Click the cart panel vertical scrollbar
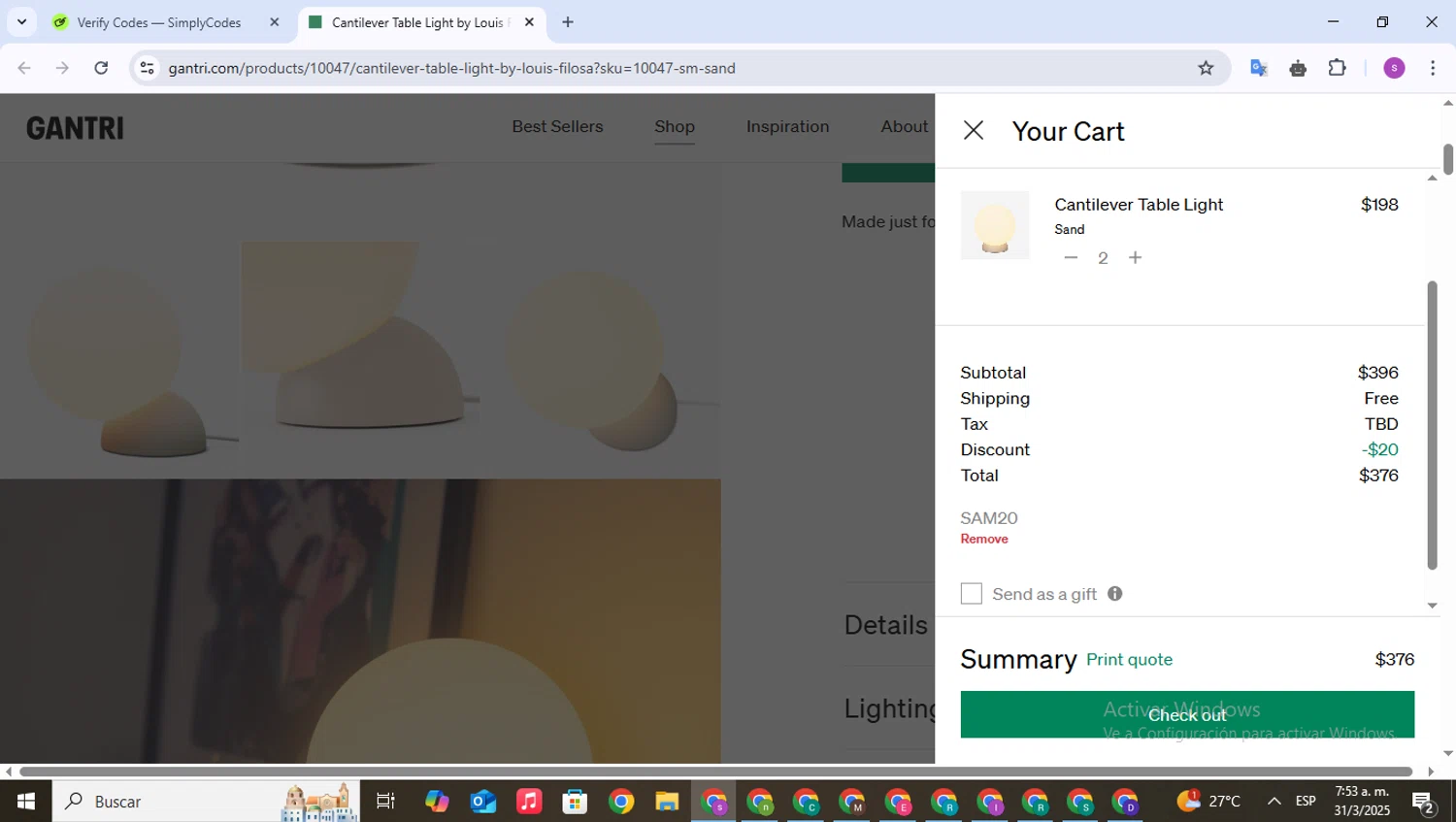Screen dimensions: 1456x822 [1432, 424]
